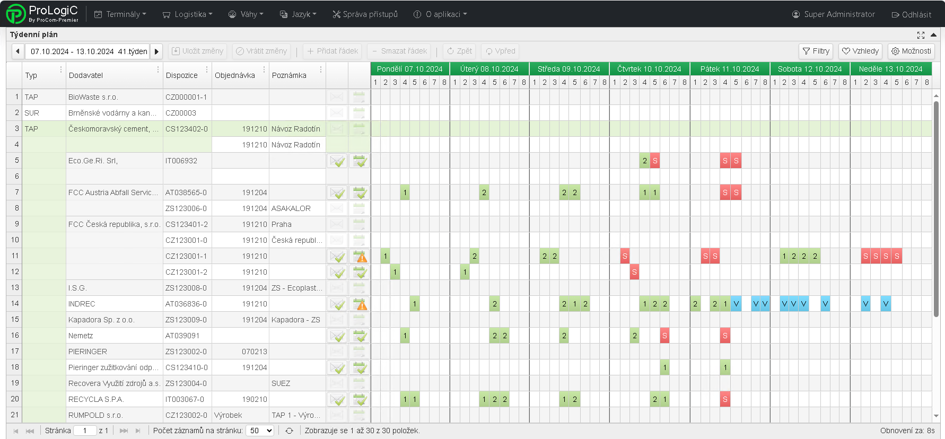Click envelope check icon in row 11
945x439 pixels.
[x=337, y=256]
